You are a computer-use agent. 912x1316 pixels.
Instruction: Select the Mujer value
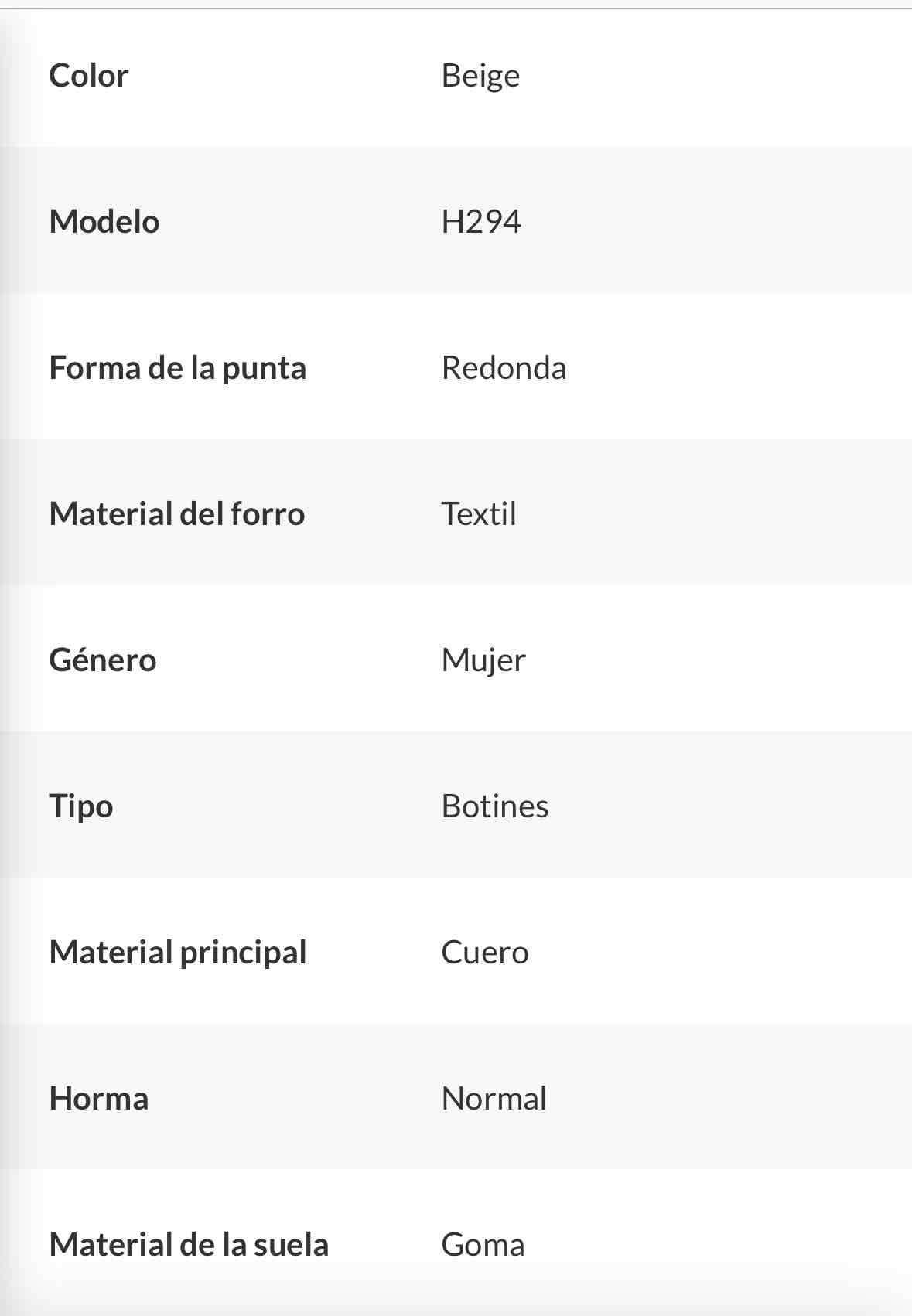click(483, 660)
